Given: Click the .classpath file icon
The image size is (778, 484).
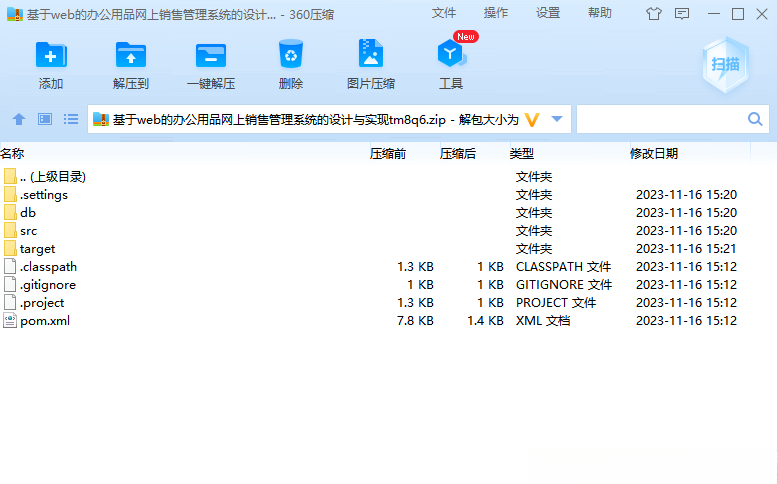Looking at the screenshot, I should [x=10, y=266].
